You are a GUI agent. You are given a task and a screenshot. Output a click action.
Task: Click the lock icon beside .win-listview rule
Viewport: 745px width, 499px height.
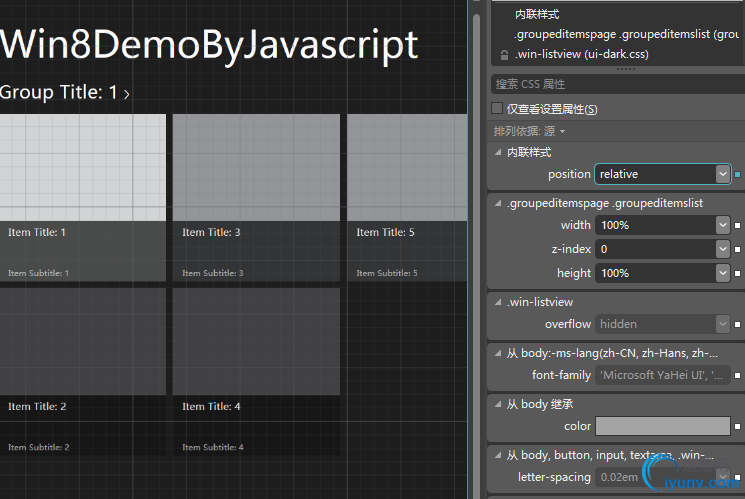click(x=504, y=54)
